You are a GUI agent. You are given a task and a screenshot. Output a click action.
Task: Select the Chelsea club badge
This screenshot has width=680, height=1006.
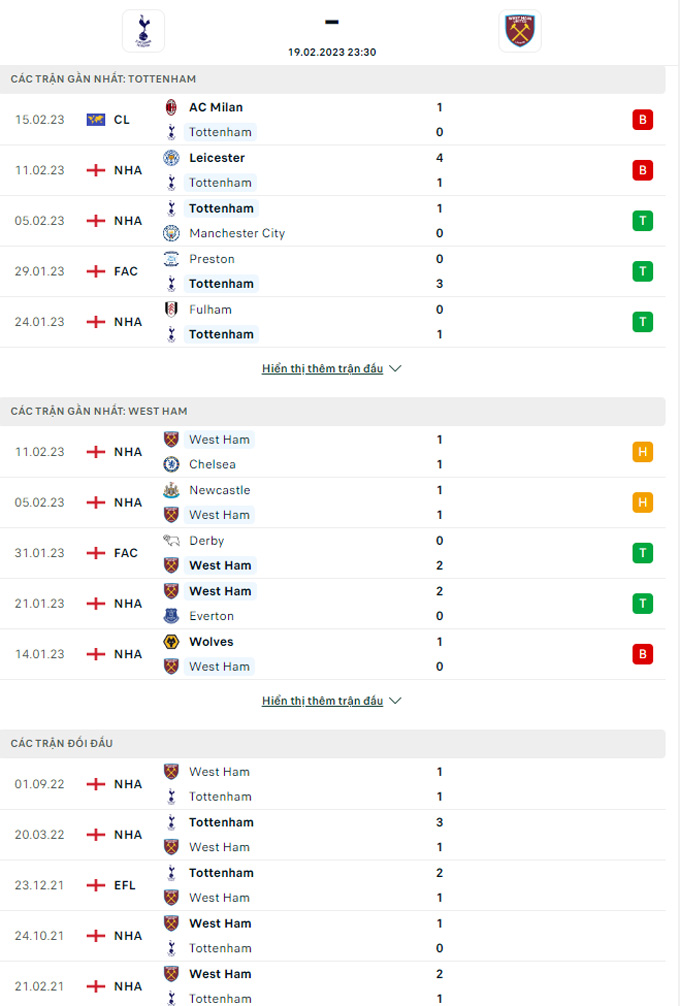click(171, 465)
